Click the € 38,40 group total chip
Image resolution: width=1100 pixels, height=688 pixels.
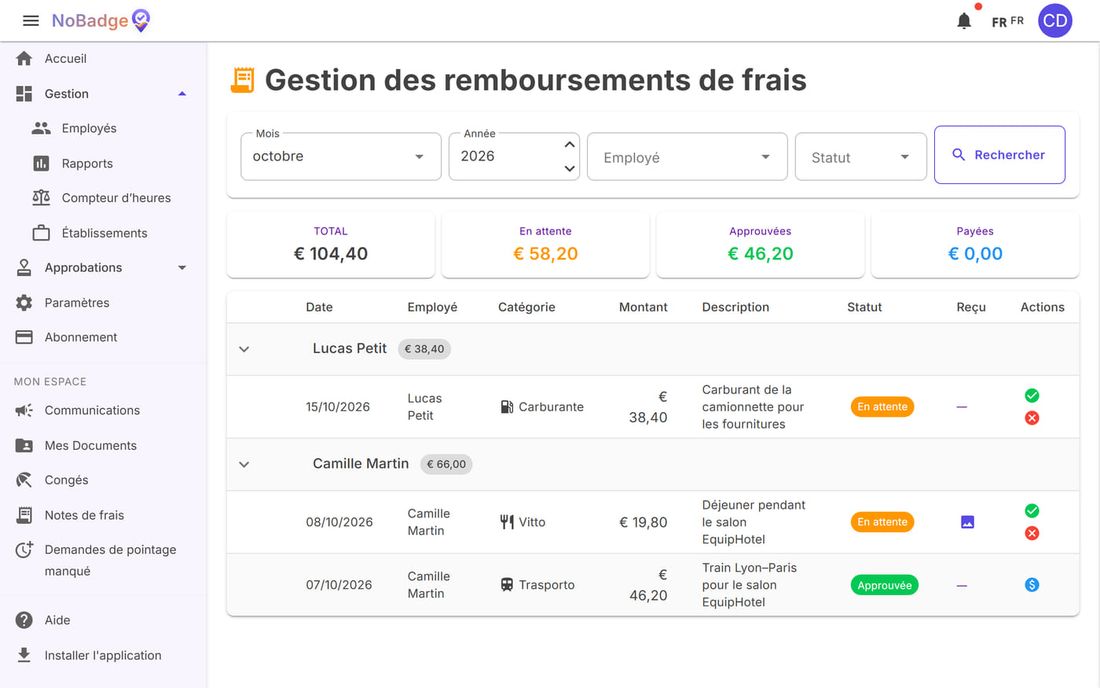(x=424, y=349)
